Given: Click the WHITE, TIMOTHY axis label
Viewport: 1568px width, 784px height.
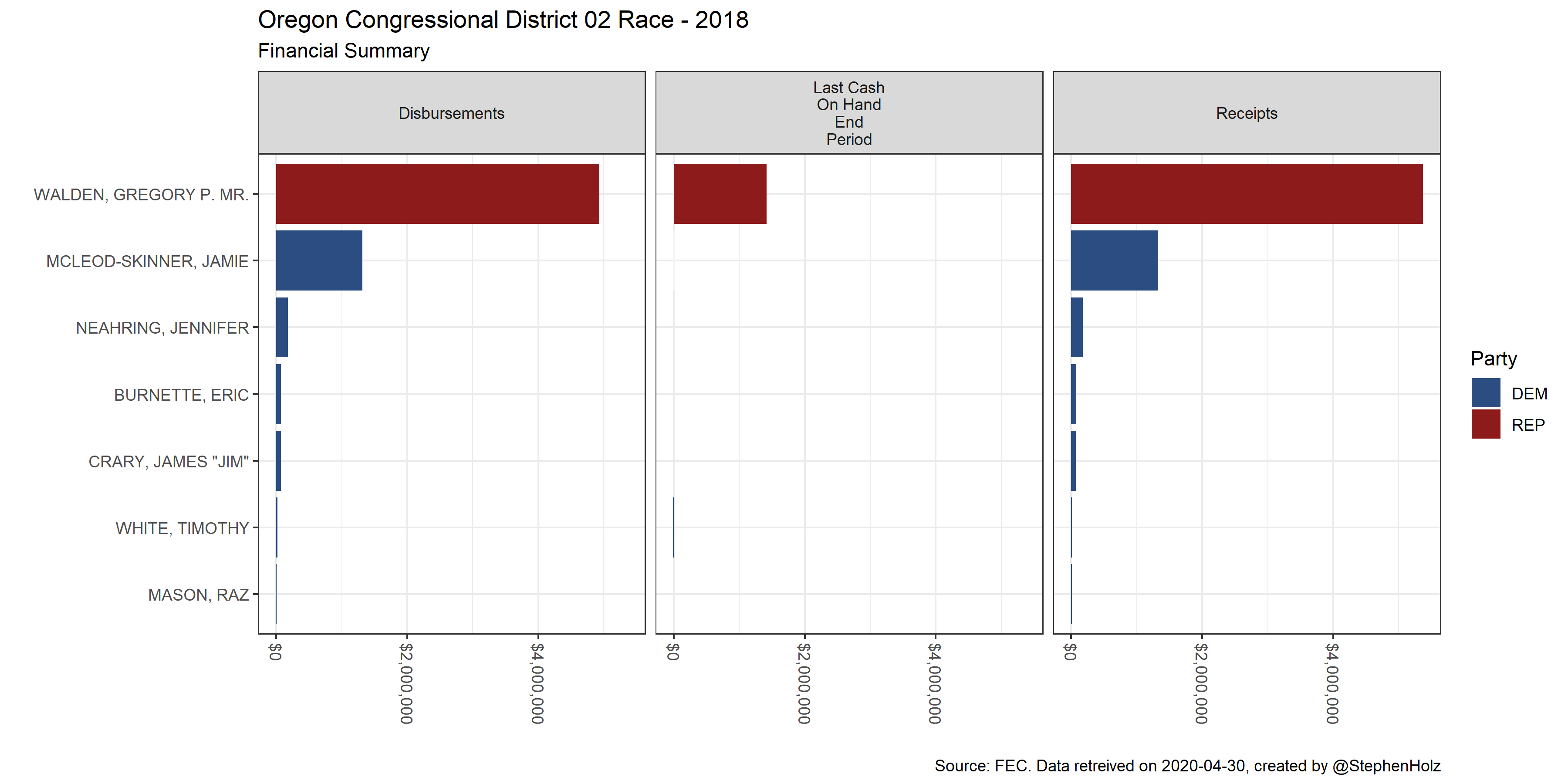Looking at the screenshot, I should (182, 528).
